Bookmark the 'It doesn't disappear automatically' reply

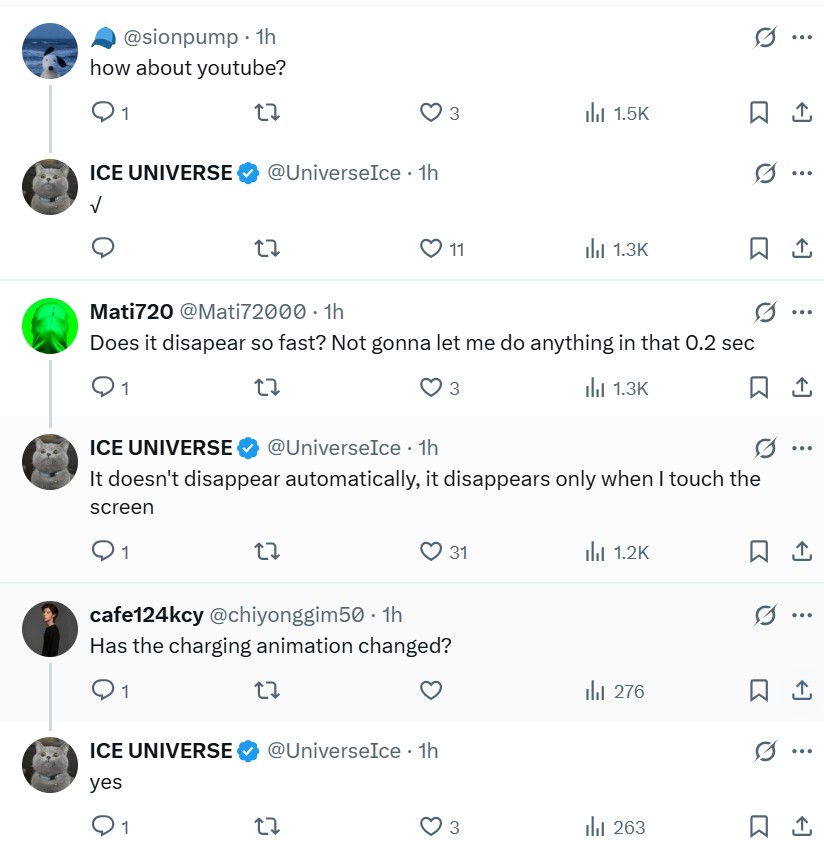point(759,551)
